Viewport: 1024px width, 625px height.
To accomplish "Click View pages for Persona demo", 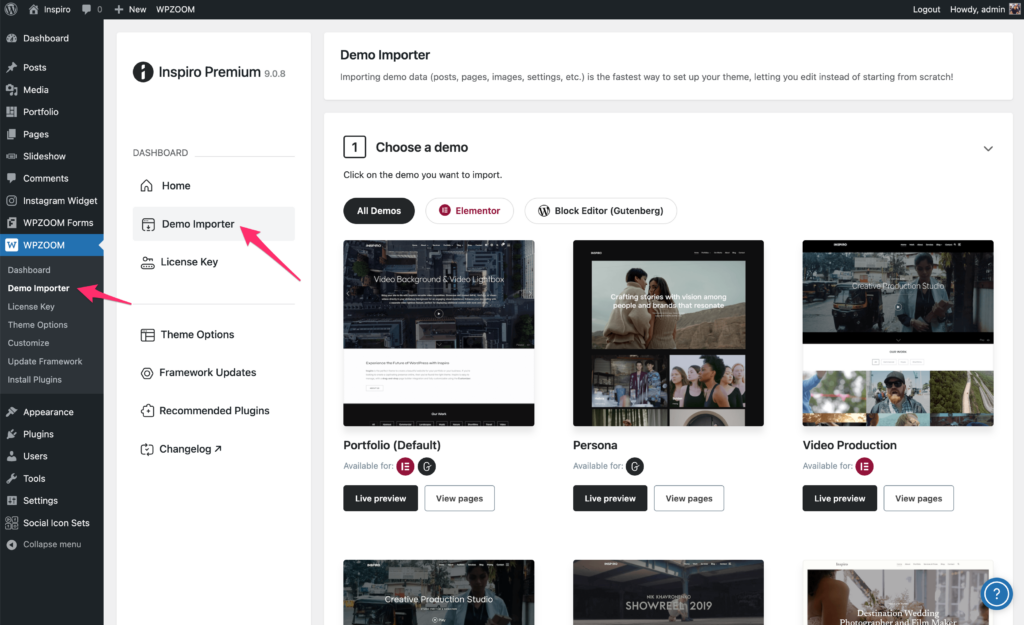I will (688, 498).
